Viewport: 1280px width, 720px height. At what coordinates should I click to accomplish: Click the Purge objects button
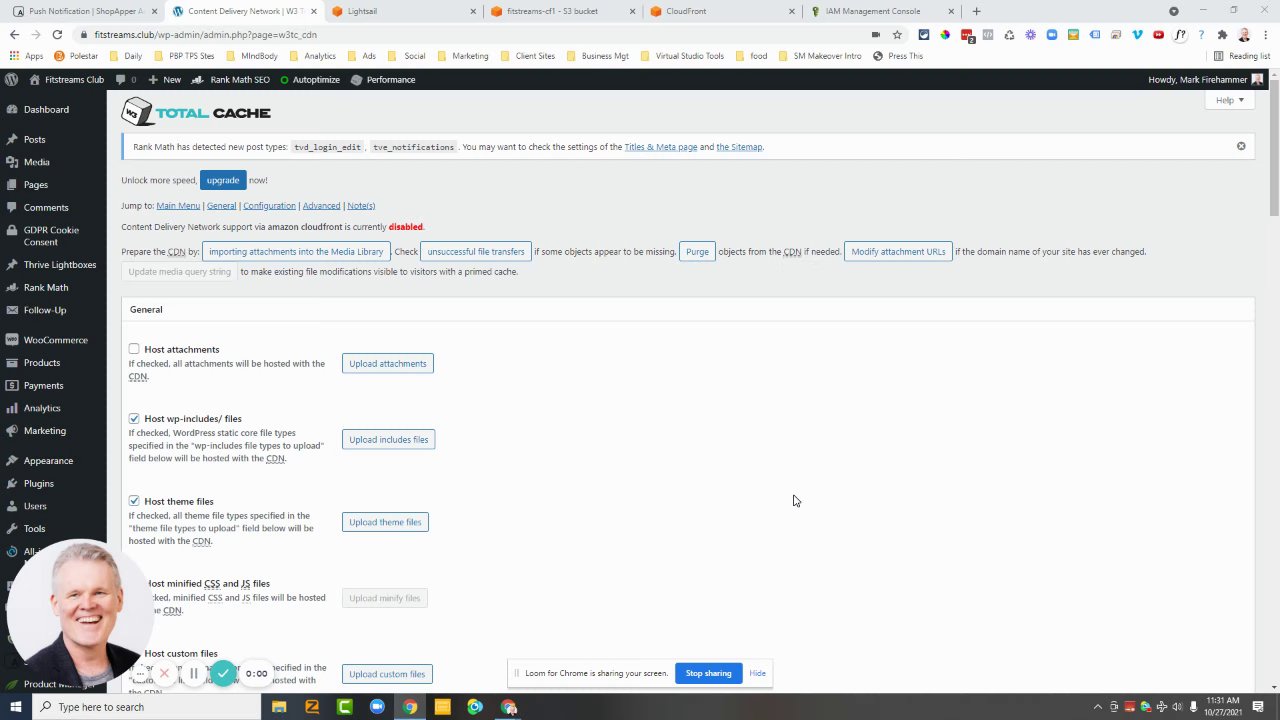pos(697,252)
